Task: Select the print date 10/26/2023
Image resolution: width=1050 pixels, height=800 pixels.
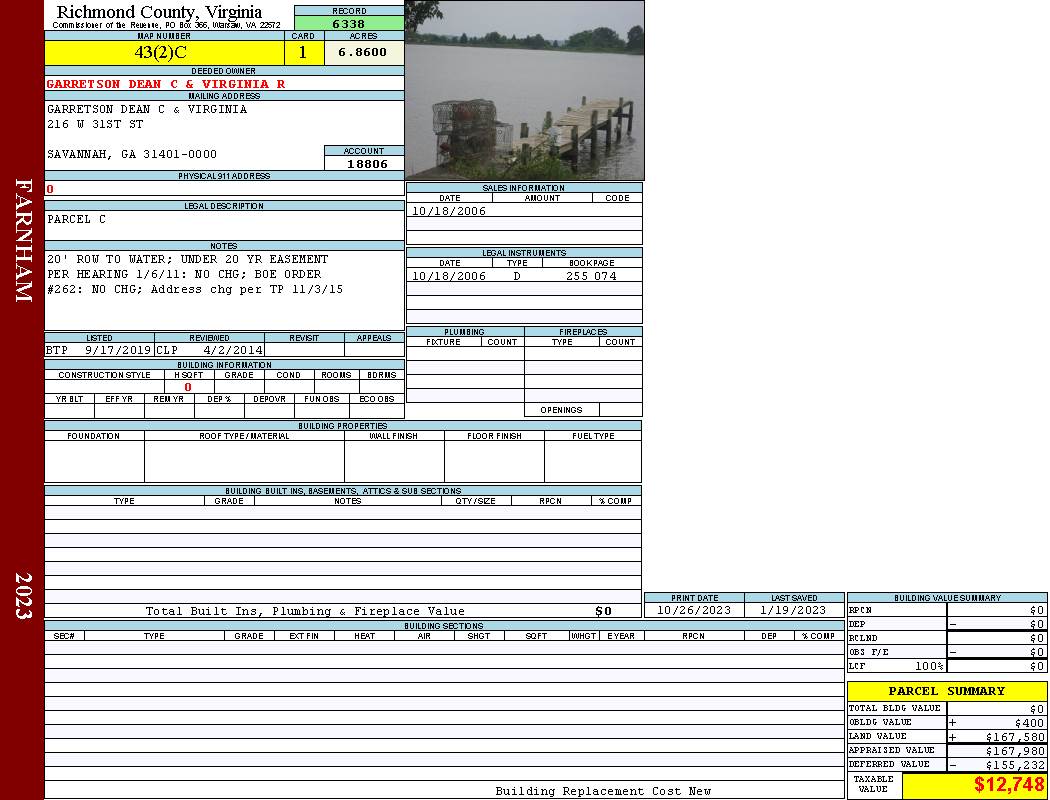Action: (x=694, y=610)
